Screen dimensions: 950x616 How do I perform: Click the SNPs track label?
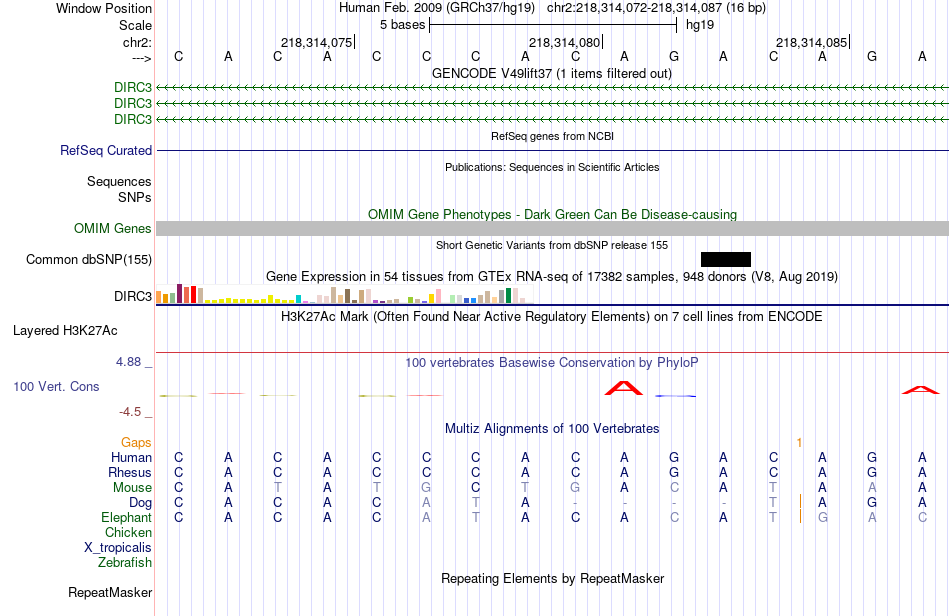tap(135, 197)
